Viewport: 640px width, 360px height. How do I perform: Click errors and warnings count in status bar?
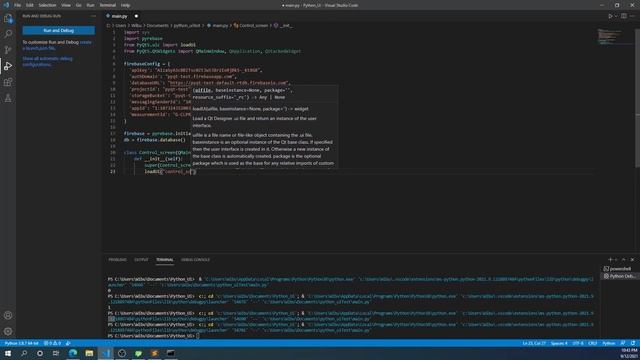coord(52,343)
